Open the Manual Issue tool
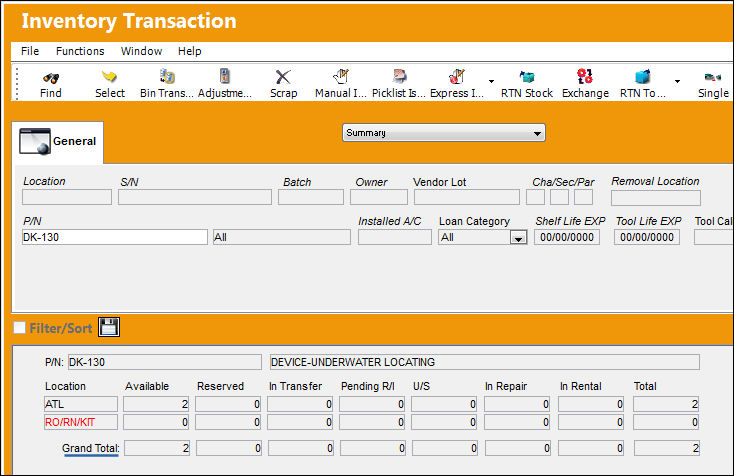Screen dimensions: 734x476 341,76
